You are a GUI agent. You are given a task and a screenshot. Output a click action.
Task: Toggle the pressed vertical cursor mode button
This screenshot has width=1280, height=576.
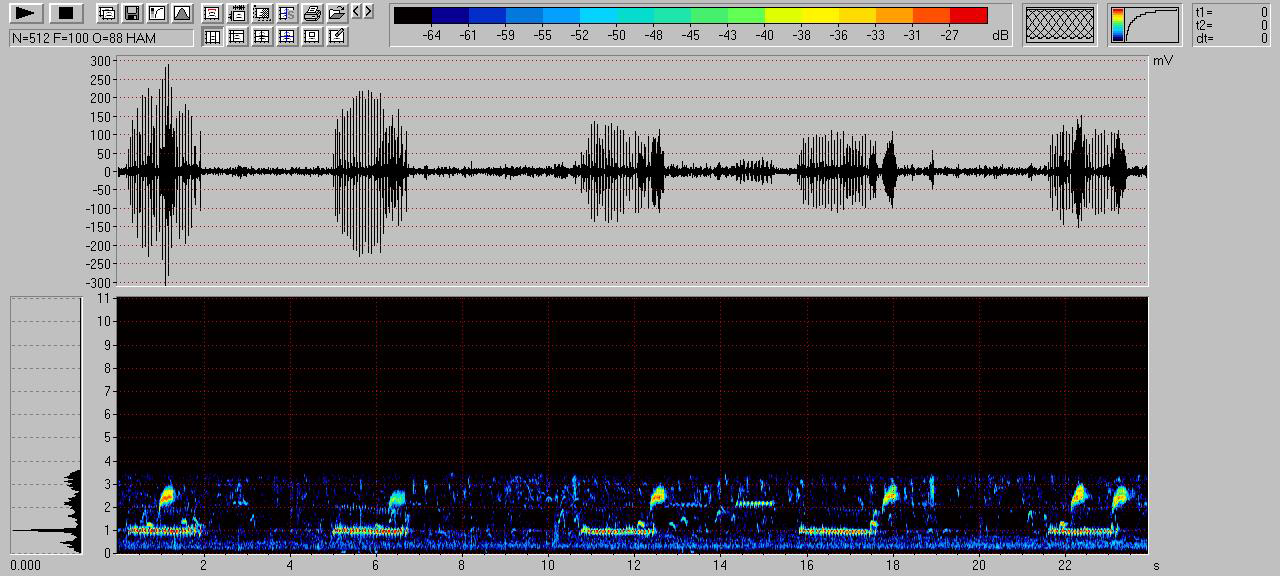point(212,36)
